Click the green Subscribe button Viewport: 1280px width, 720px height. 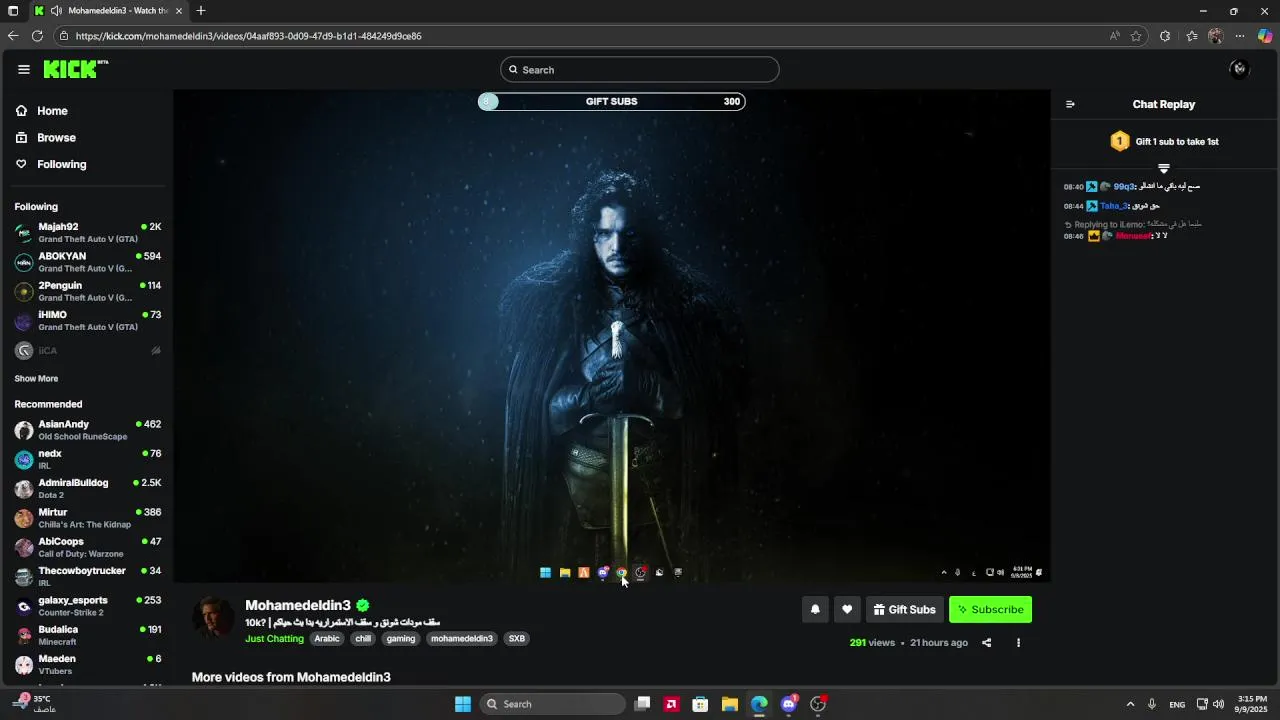[990, 610]
